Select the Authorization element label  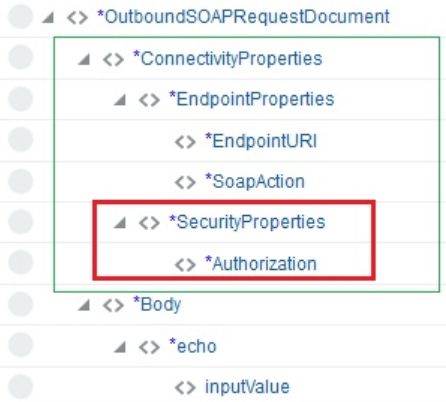coord(261,263)
